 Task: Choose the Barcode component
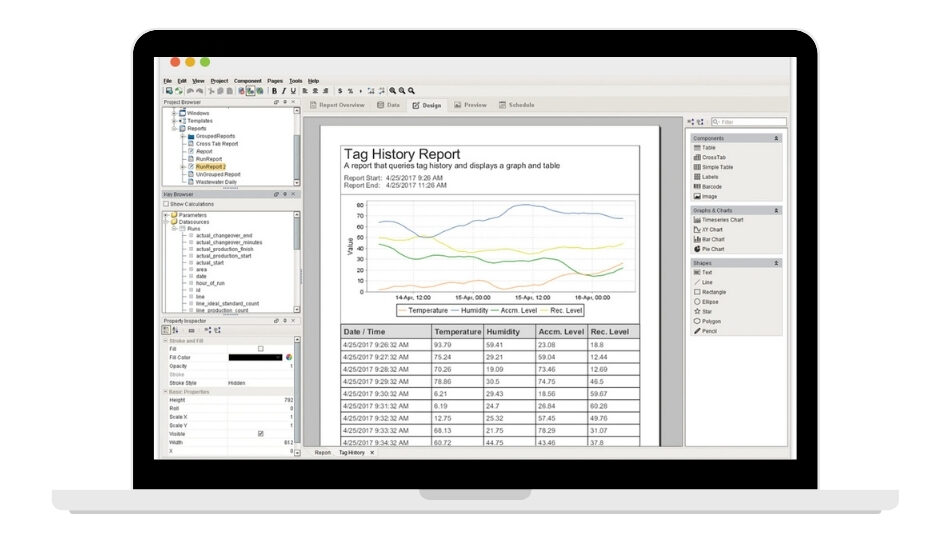click(x=712, y=187)
